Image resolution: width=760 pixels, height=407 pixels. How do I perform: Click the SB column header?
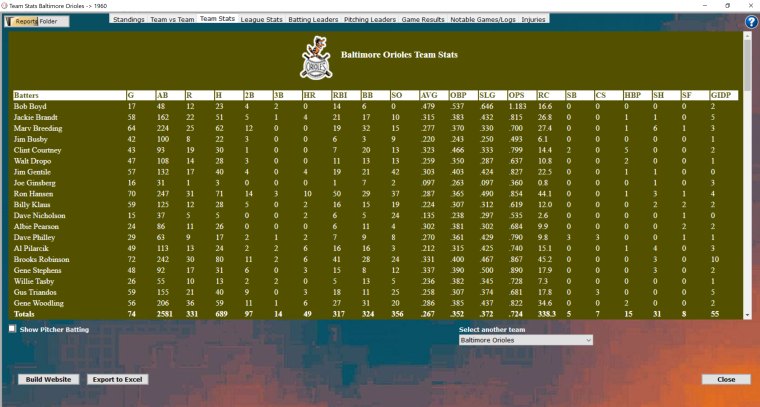pyautogui.click(x=579, y=95)
